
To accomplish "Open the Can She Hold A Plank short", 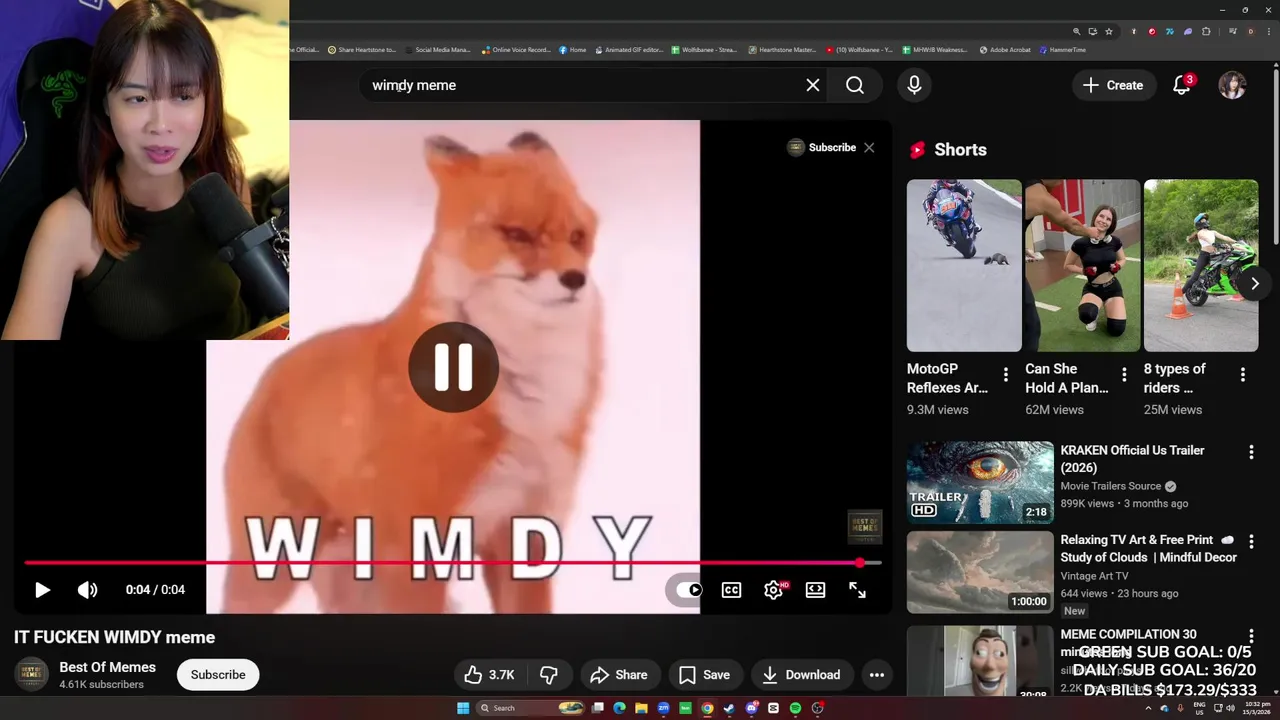I will [x=1082, y=265].
